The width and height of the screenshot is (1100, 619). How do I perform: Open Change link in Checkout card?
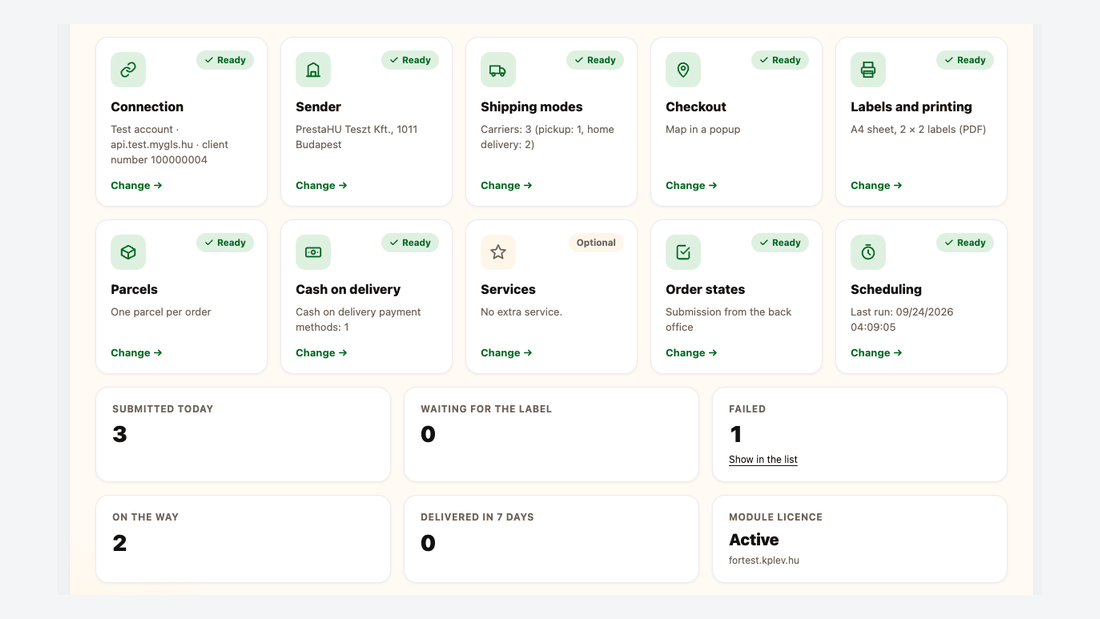(x=691, y=185)
